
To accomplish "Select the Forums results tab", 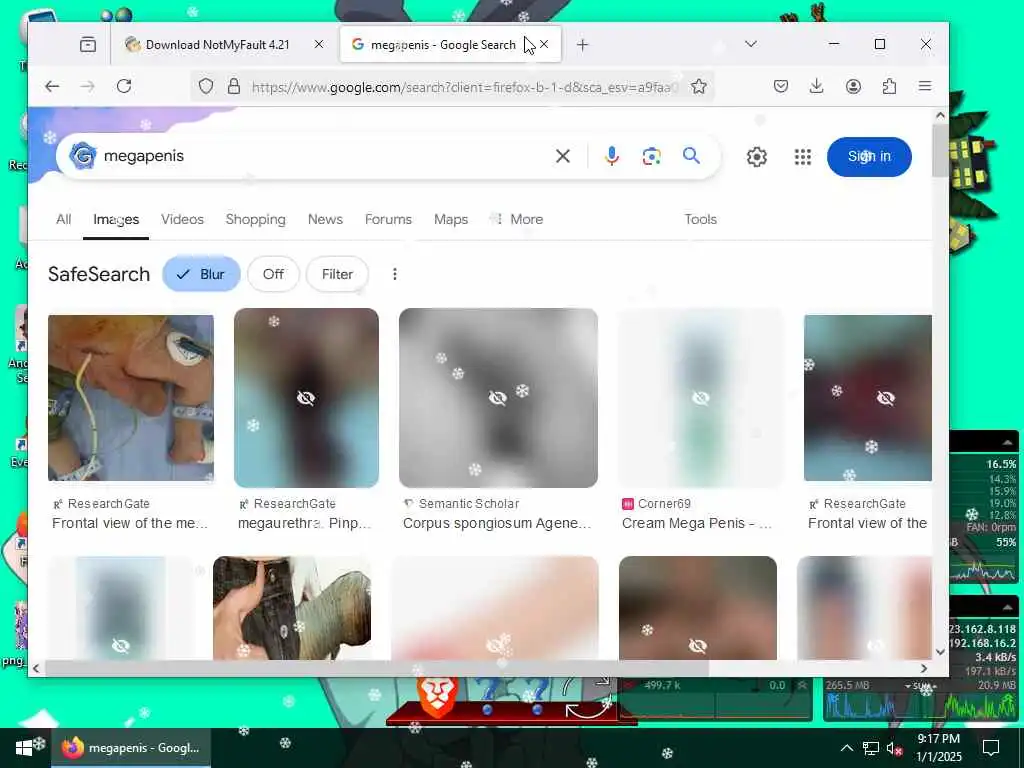I will (388, 219).
